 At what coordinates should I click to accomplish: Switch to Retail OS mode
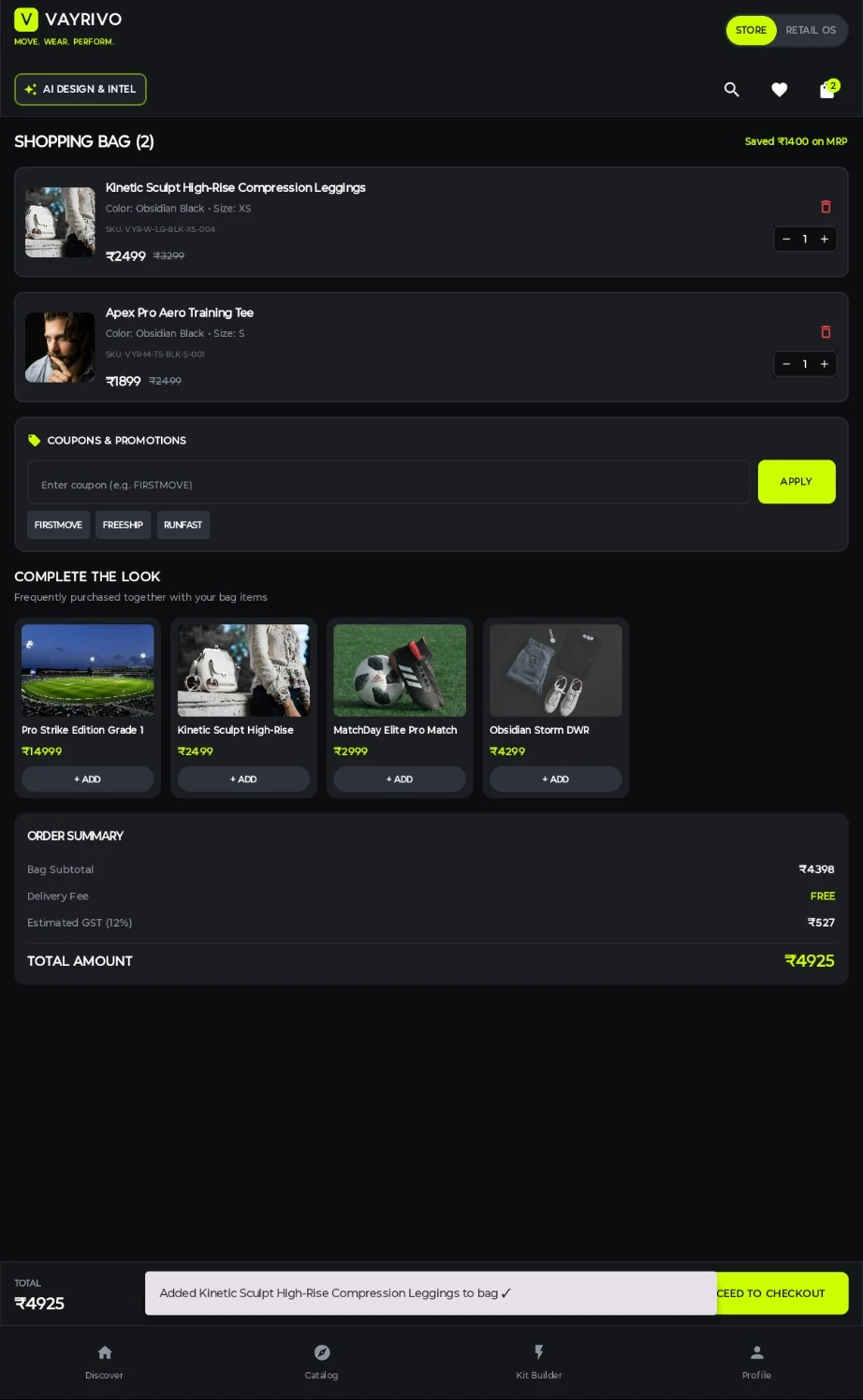tap(811, 30)
